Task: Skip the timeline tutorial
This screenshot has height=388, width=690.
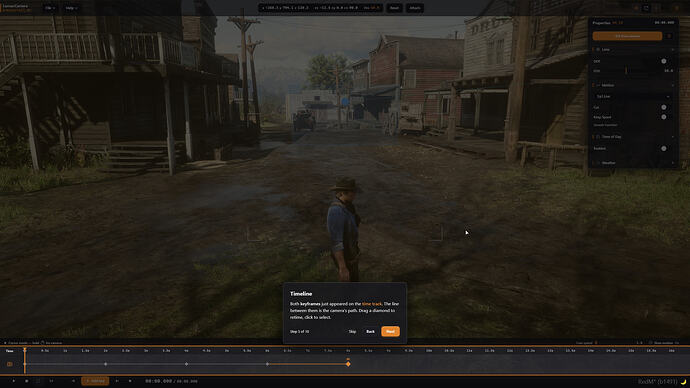Action: (352, 331)
